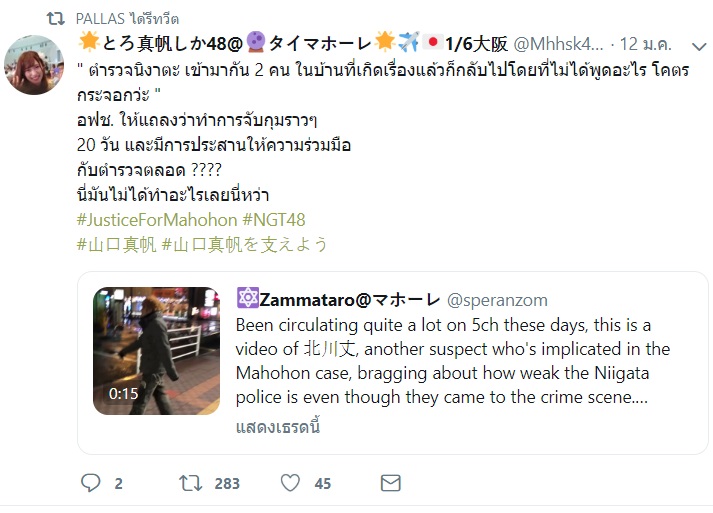This screenshot has height=513, width=713.
Task: Retweet using the arrows icon beside 283
Action: click(190, 483)
